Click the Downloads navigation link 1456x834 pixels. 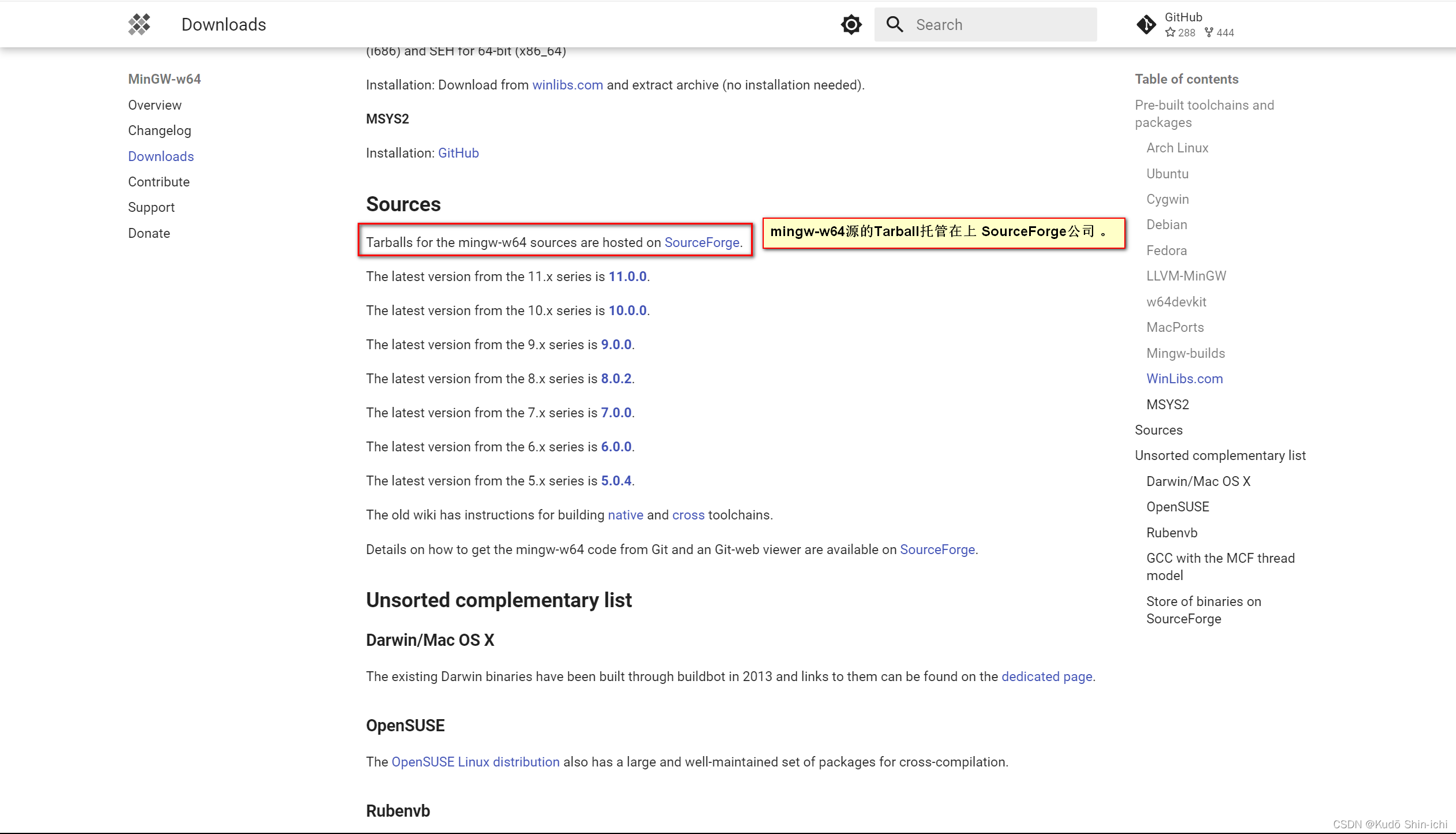coord(161,156)
